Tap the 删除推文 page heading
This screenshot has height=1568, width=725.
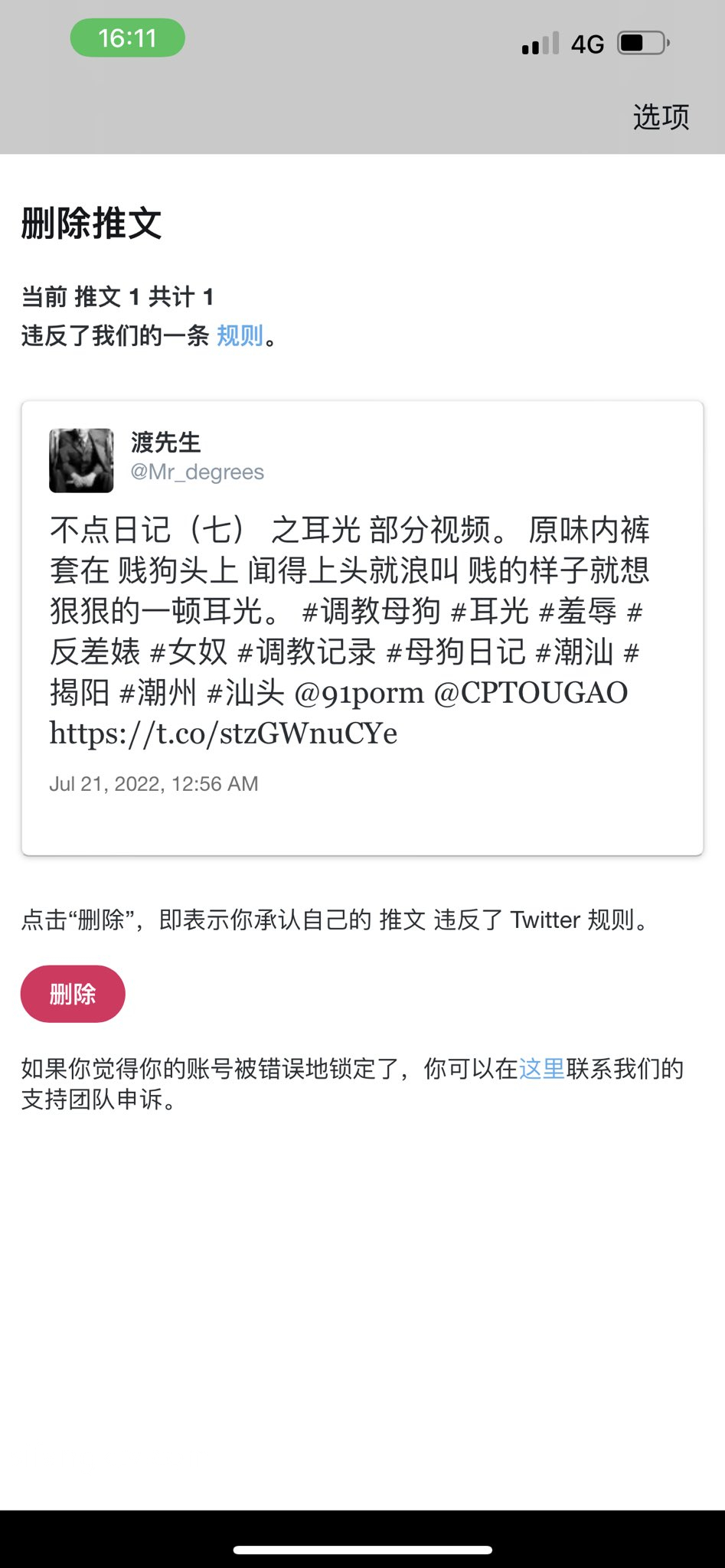click(x=91, y=224)
